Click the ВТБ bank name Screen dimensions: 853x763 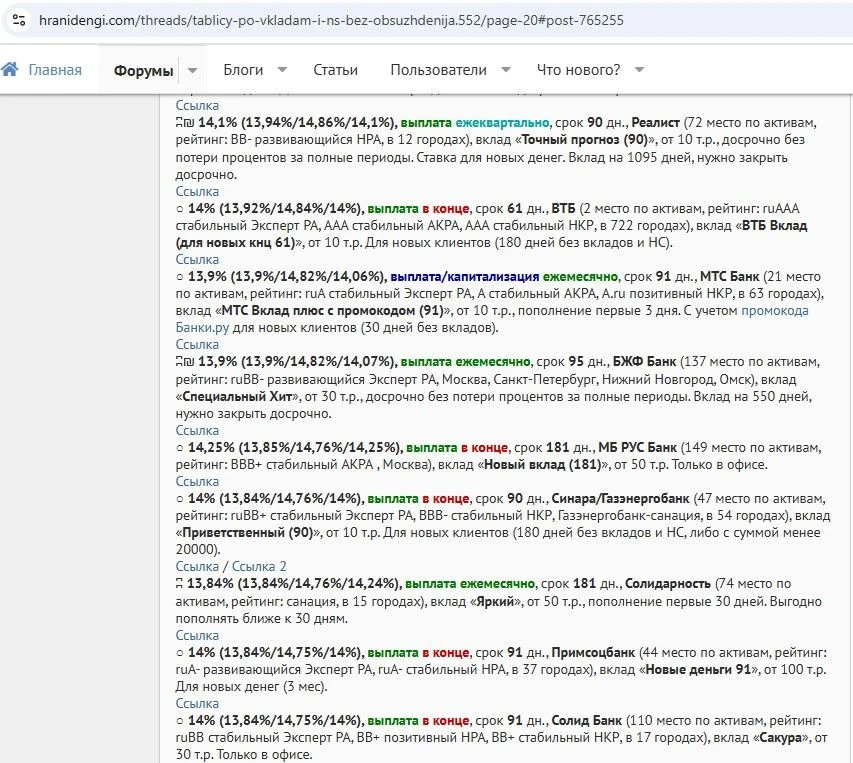click(x=563, y=208)
